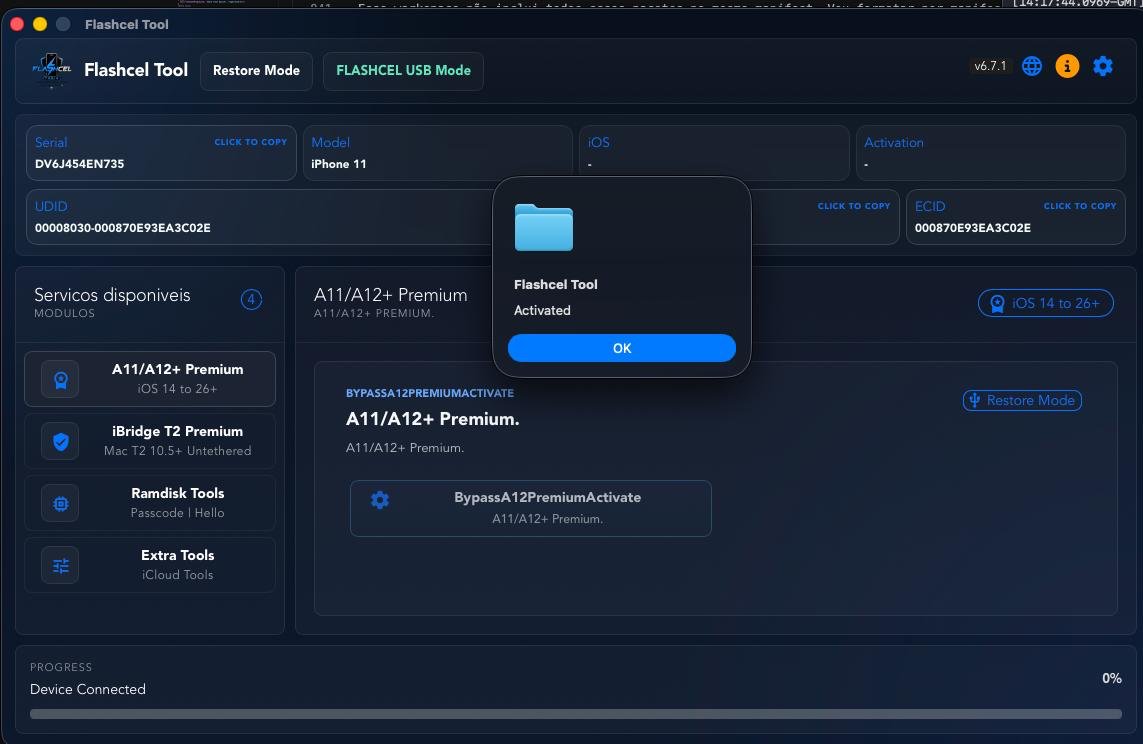Screen dimensions: 1143x744
Task: Click gear icon in BypassA12PremiumActivate button
Action: [380, 500]
